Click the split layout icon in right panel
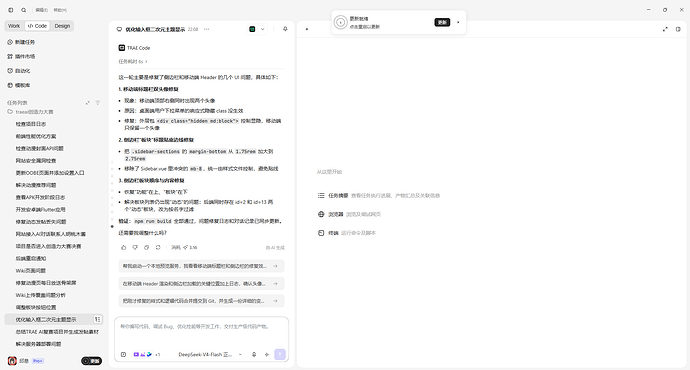 [x=678, y=29]
